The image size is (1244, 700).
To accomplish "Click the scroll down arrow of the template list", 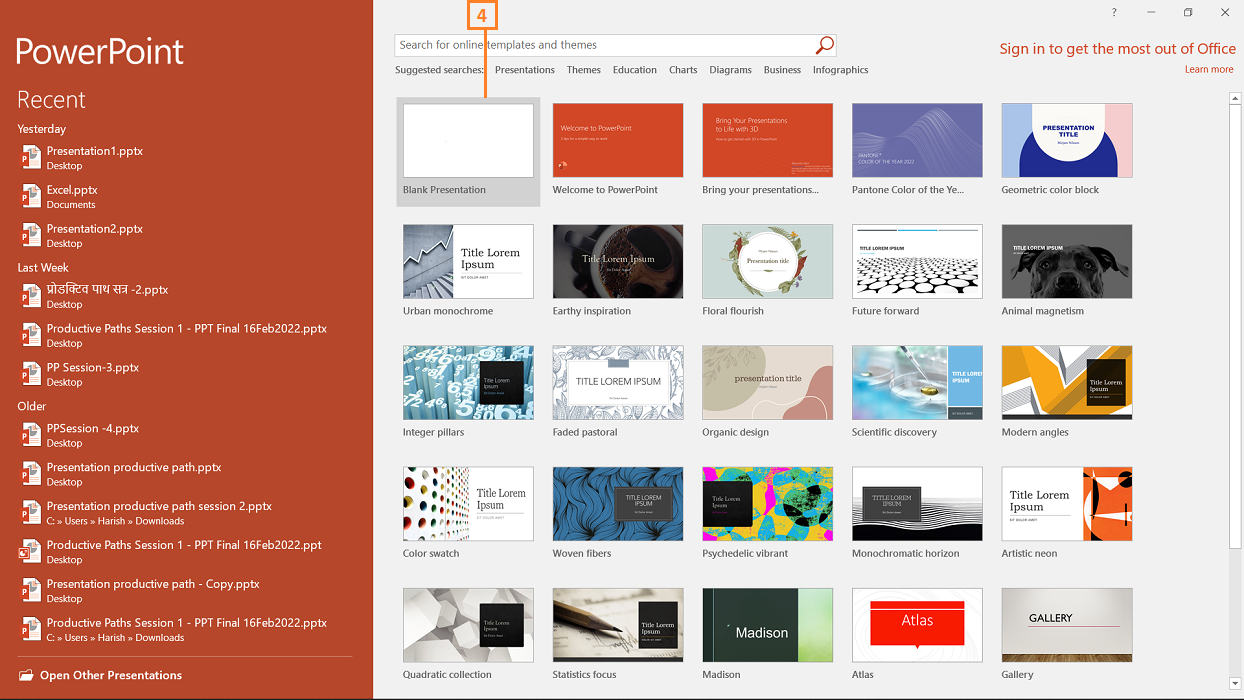I will click(1235, 684).
